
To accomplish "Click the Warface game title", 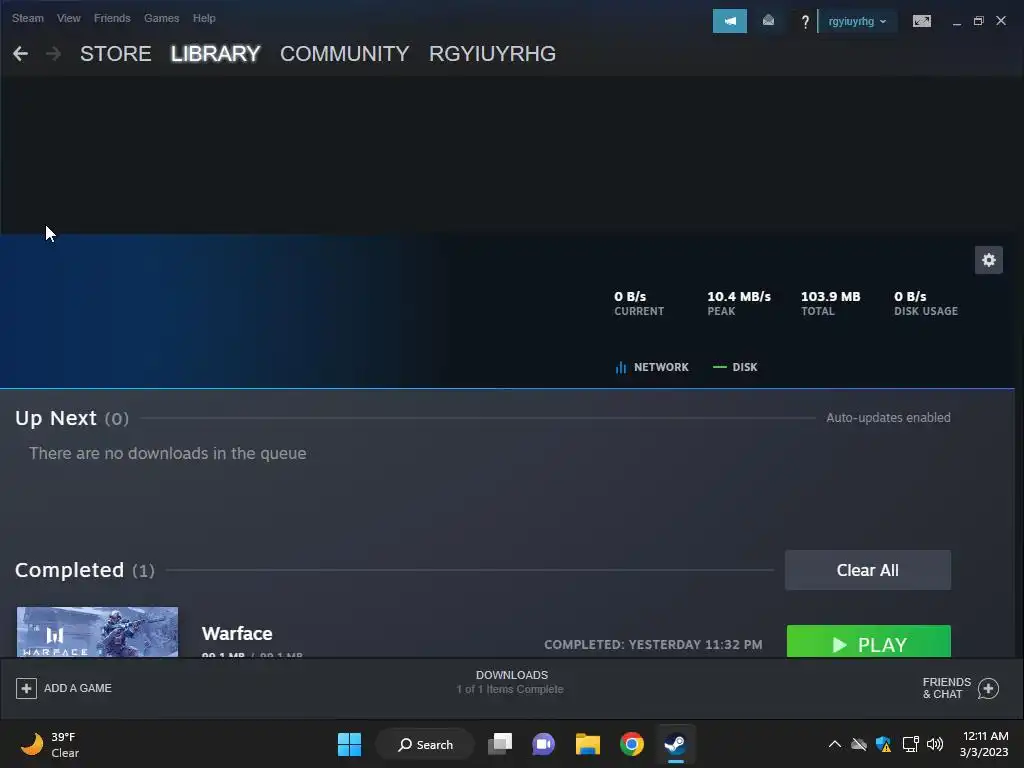I will [237, 633].
